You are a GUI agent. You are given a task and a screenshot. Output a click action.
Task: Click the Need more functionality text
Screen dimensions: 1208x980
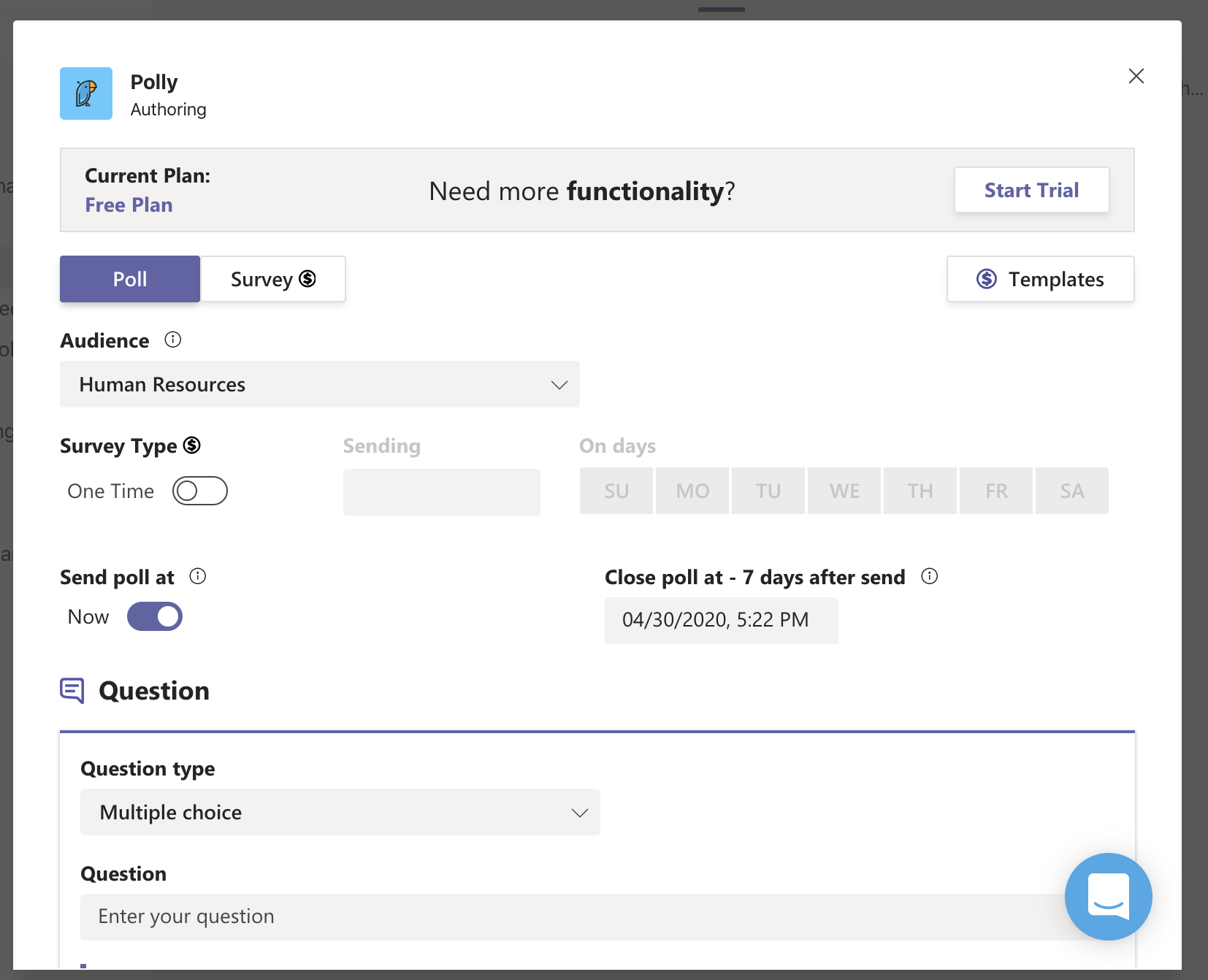582,191
